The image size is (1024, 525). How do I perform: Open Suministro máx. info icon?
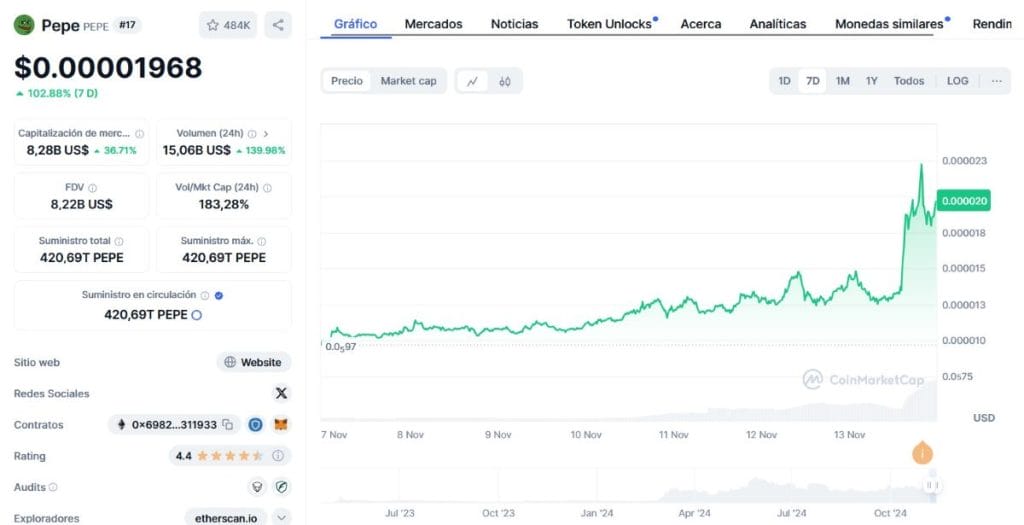pyautogui.click(x=261, y=242)
